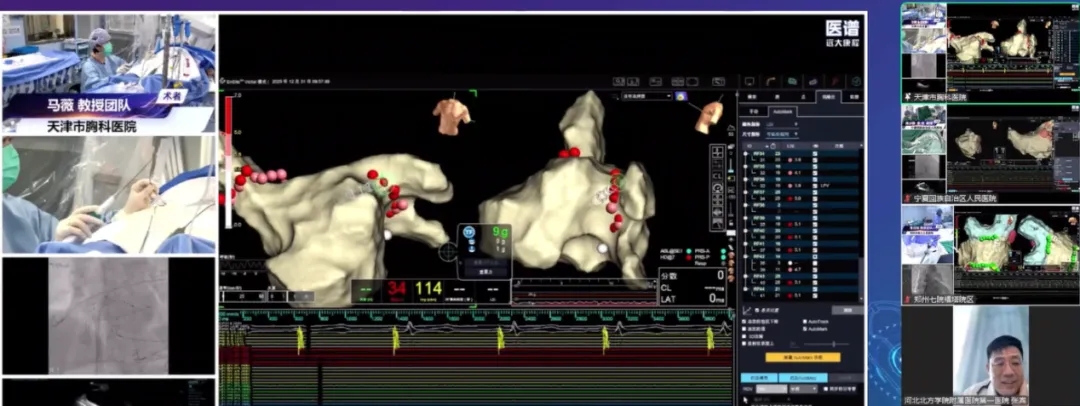Open the second dropdown under AutoMark tab

click(x=783, y=133)
